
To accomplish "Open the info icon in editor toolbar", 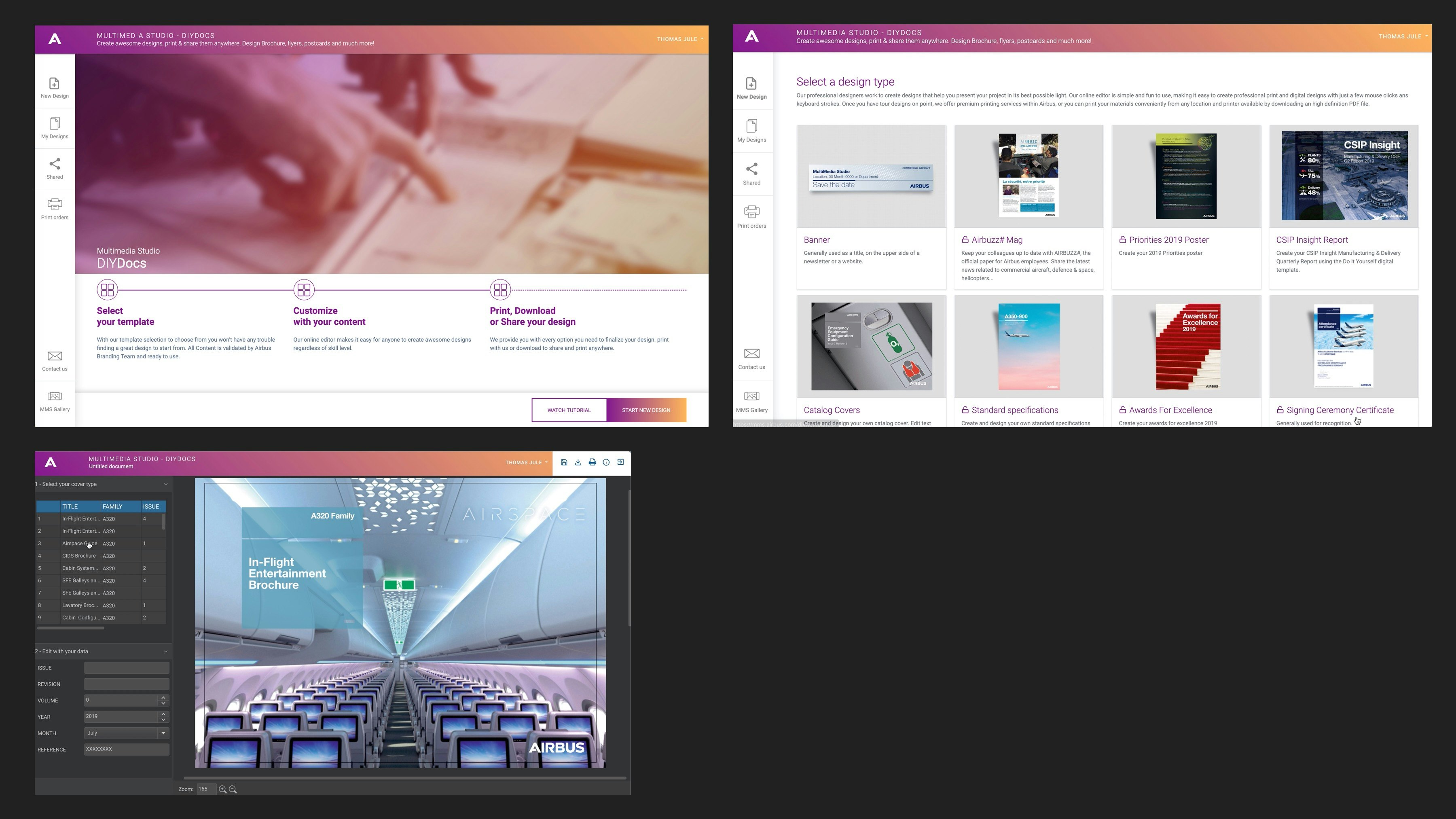I will (606, 462).
